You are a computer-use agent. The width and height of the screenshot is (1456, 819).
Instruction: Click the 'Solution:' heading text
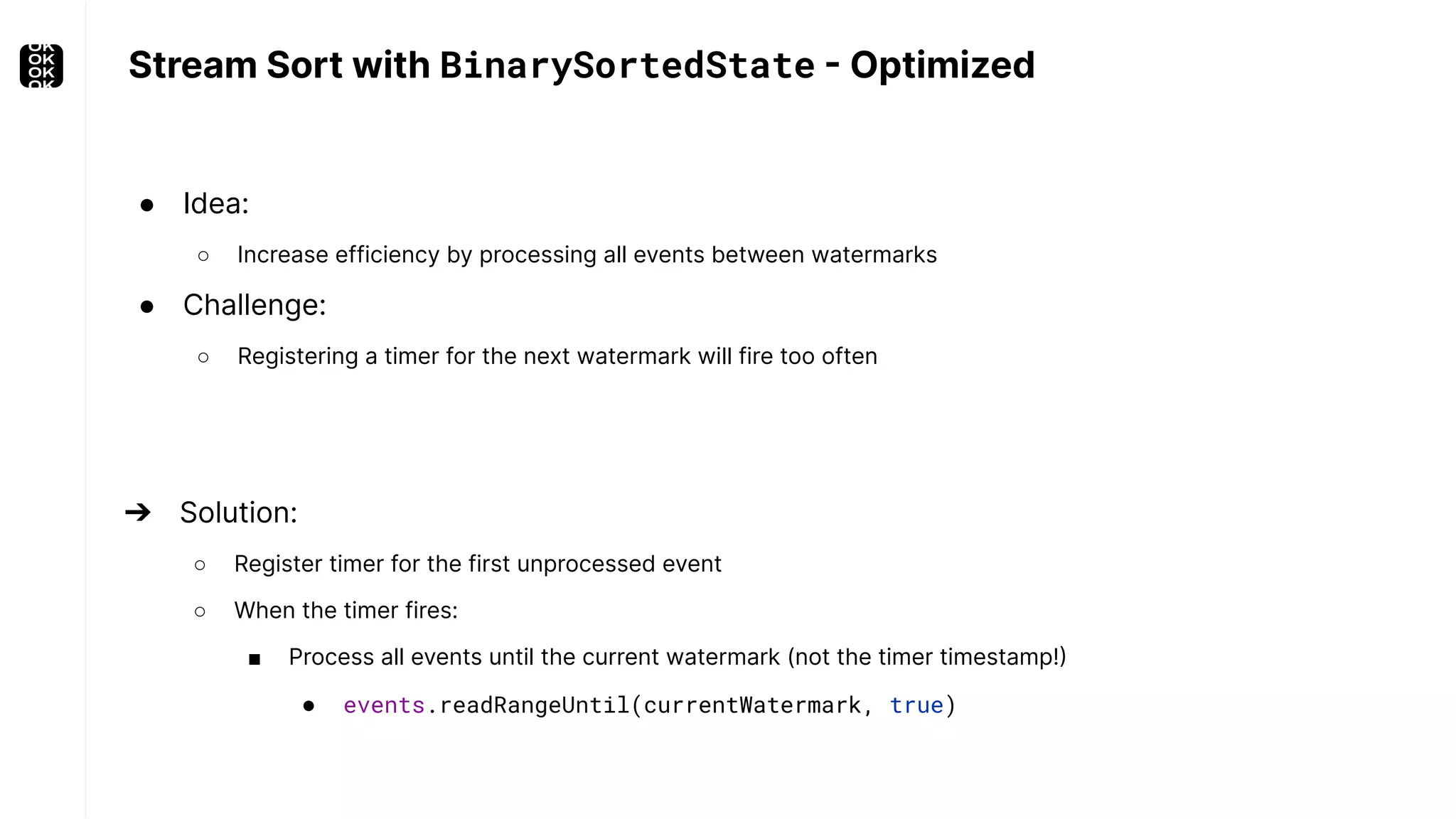pyautogui.click(x=238, y=513)
